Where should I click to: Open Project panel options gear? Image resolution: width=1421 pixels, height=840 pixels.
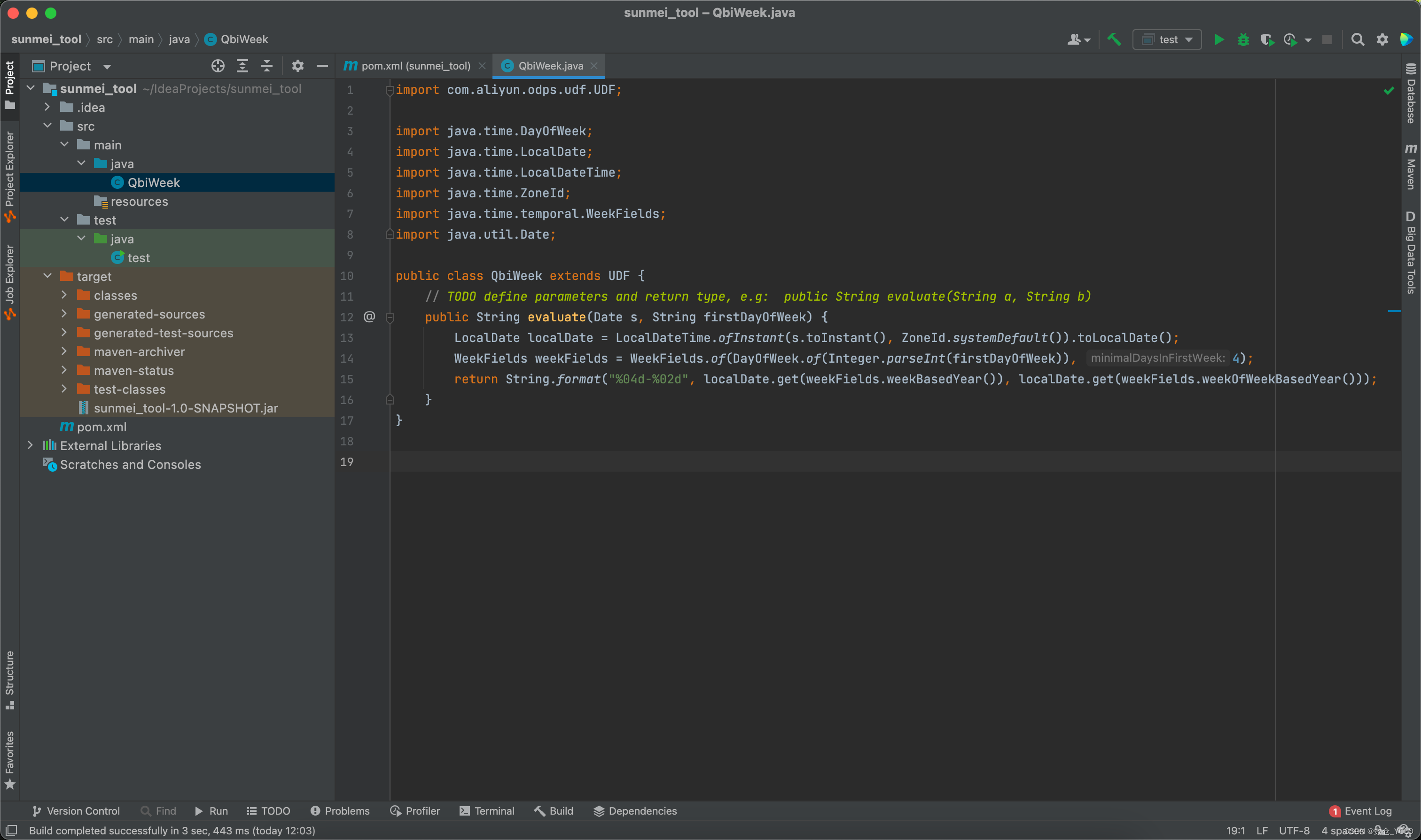click(298, 66)
